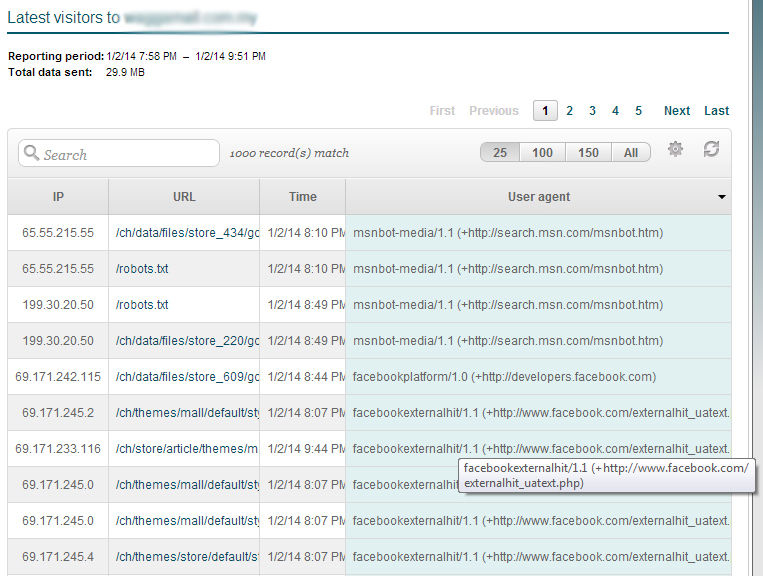Viewport: 763px width, 576px height.
Task: Click the magnifier icon in search box
Action: [32, 154]
